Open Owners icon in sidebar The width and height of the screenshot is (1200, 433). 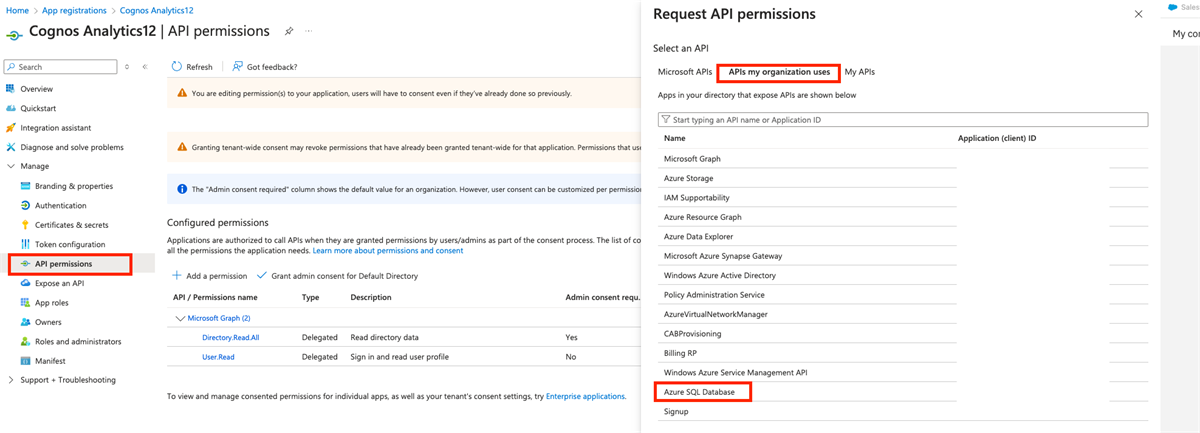point(26,322)
